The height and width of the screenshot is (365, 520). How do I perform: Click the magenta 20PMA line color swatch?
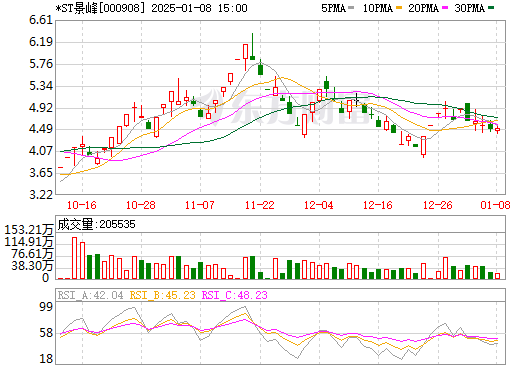point(445,8)
